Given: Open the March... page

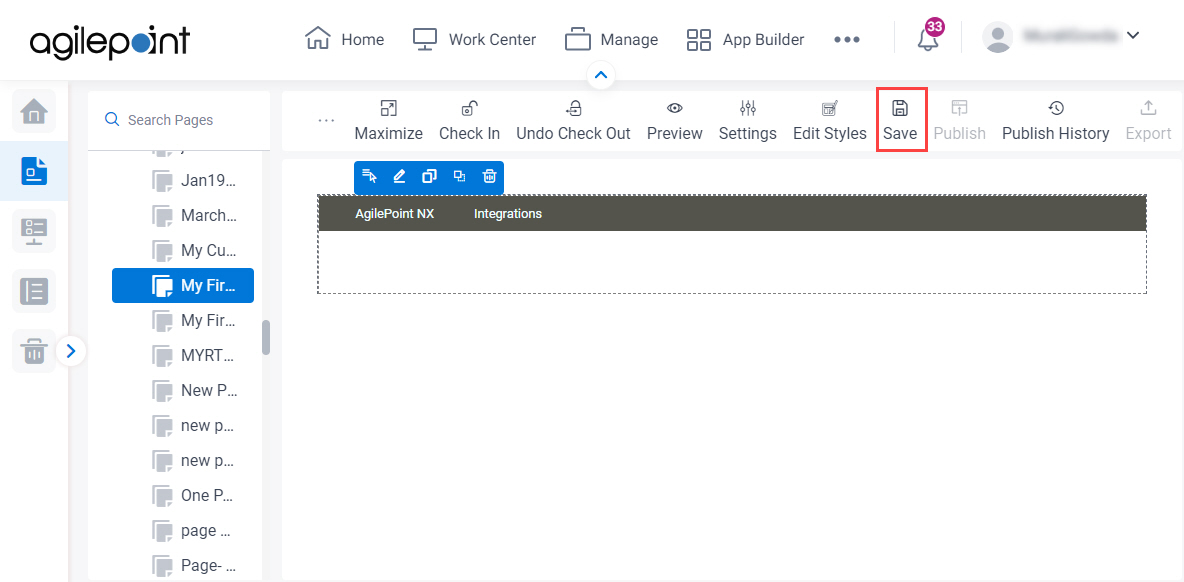Looking at the screenshot, I should pos(195,215).
